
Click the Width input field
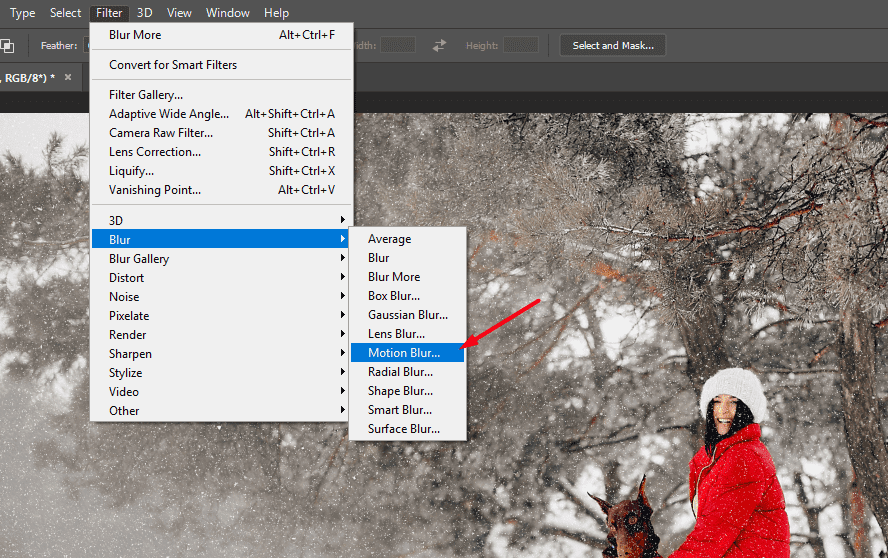398,45
